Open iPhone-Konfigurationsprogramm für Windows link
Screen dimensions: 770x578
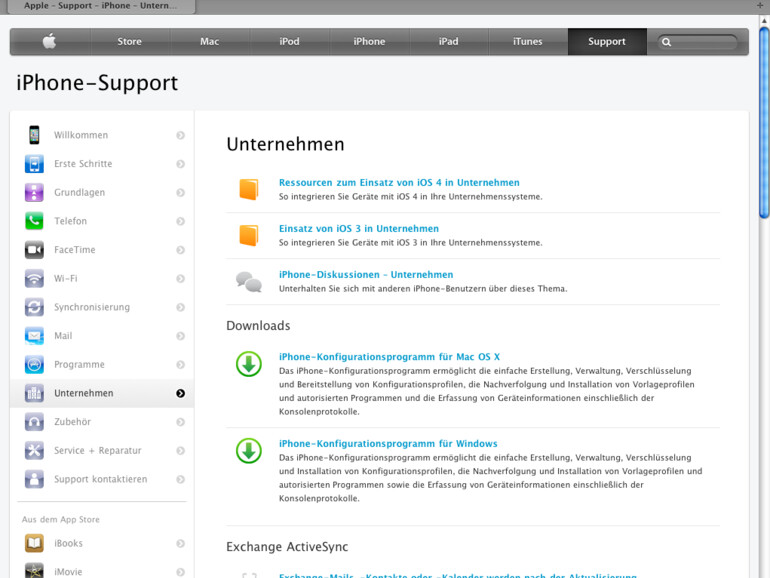[x=388, y=444]
